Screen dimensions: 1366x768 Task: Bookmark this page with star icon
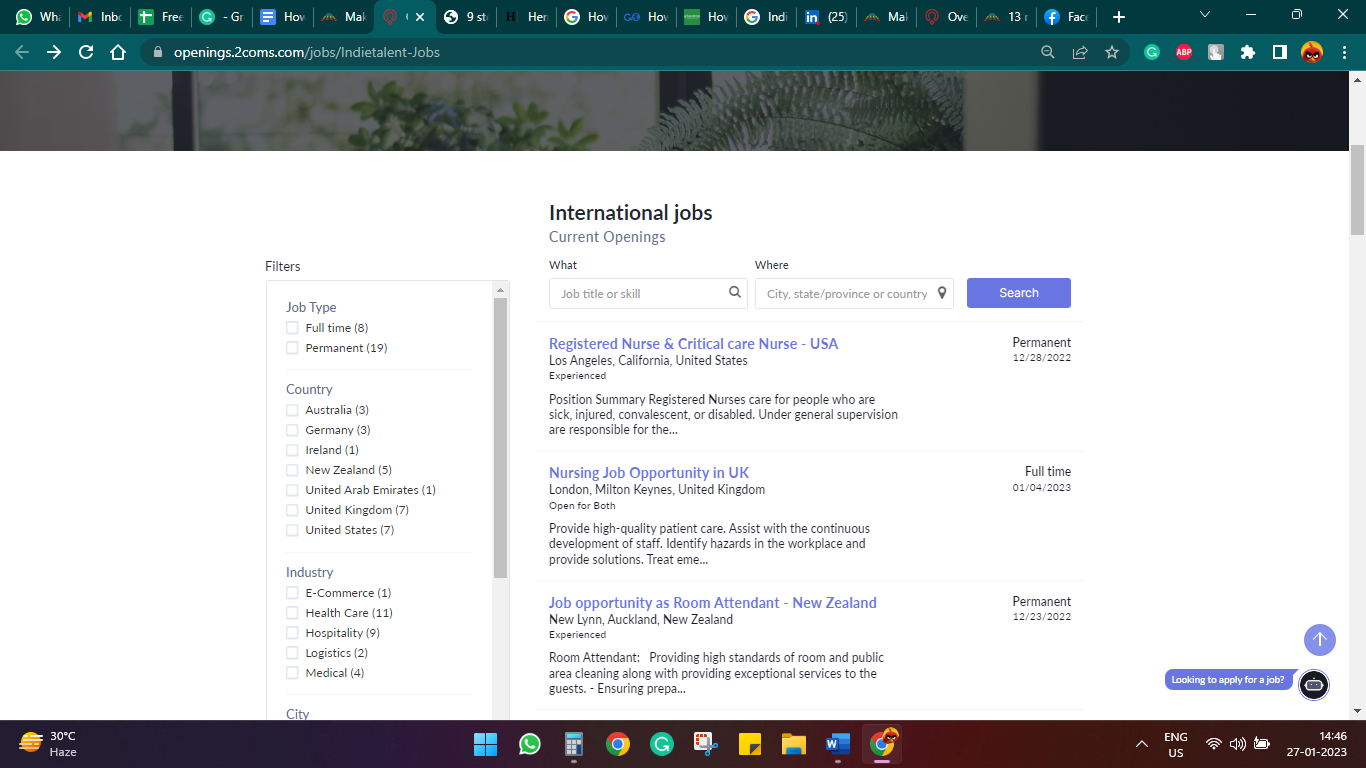[1112, 52]
